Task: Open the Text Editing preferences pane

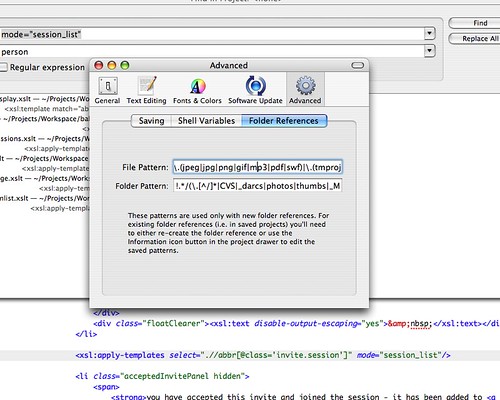Action: coord(146,90)
